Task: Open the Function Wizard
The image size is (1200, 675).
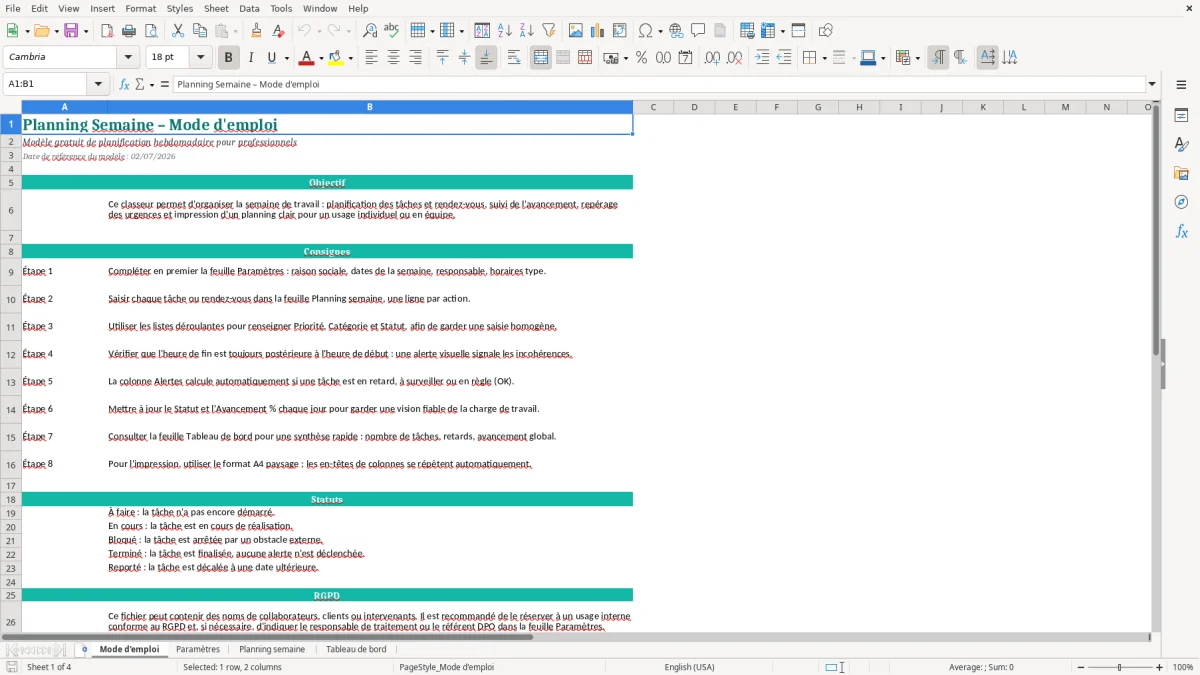Action: point(124,84)
